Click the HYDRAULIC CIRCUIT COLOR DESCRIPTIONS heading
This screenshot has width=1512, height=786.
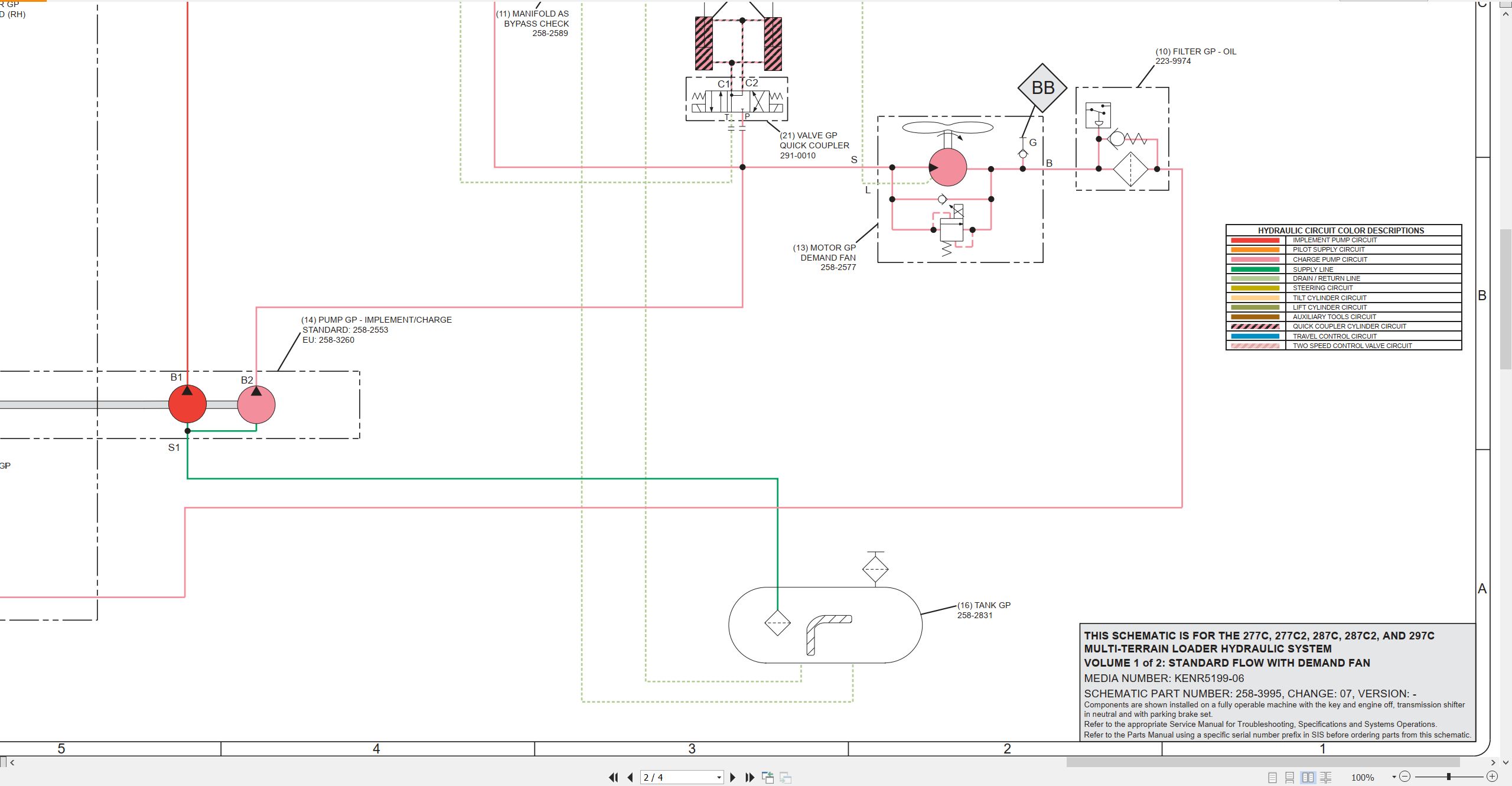(x=1341, y=230)
